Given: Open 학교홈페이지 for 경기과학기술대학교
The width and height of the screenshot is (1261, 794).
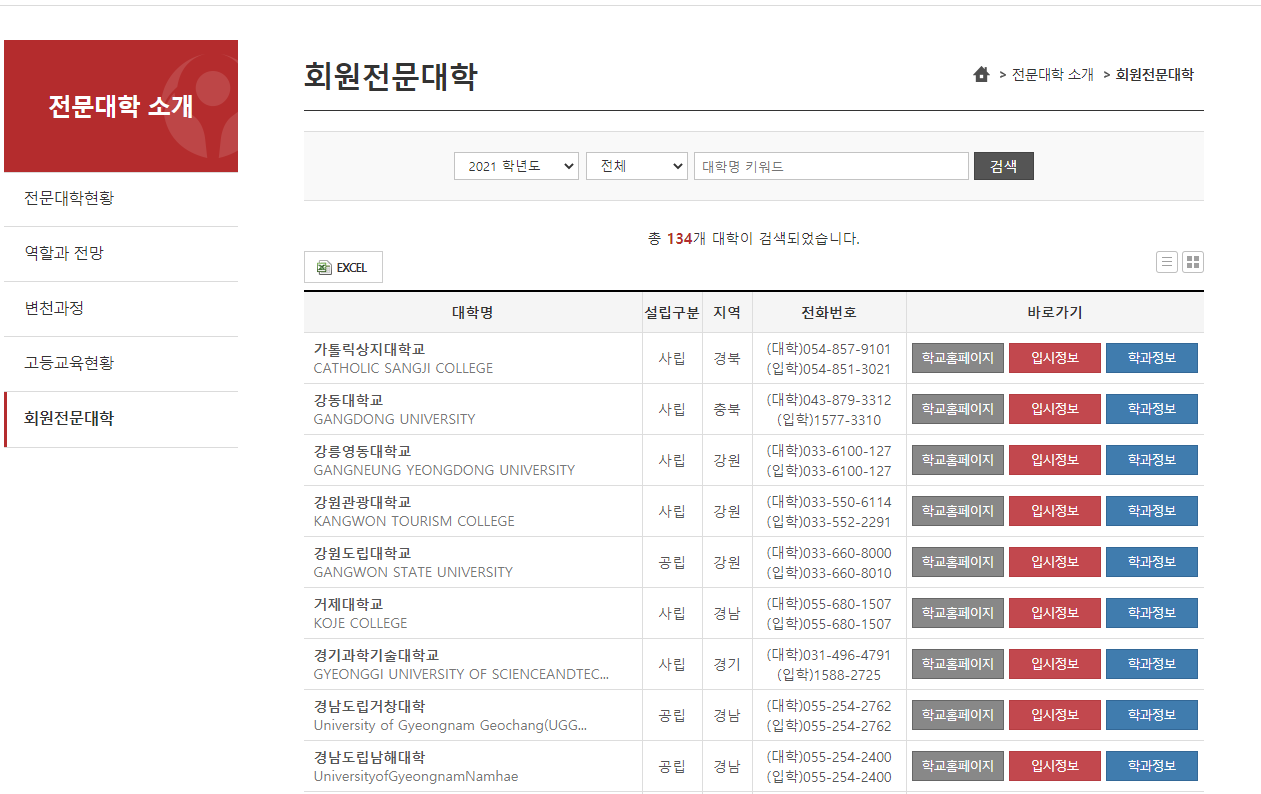Looking at the screenshot, I should click(957, 664).
